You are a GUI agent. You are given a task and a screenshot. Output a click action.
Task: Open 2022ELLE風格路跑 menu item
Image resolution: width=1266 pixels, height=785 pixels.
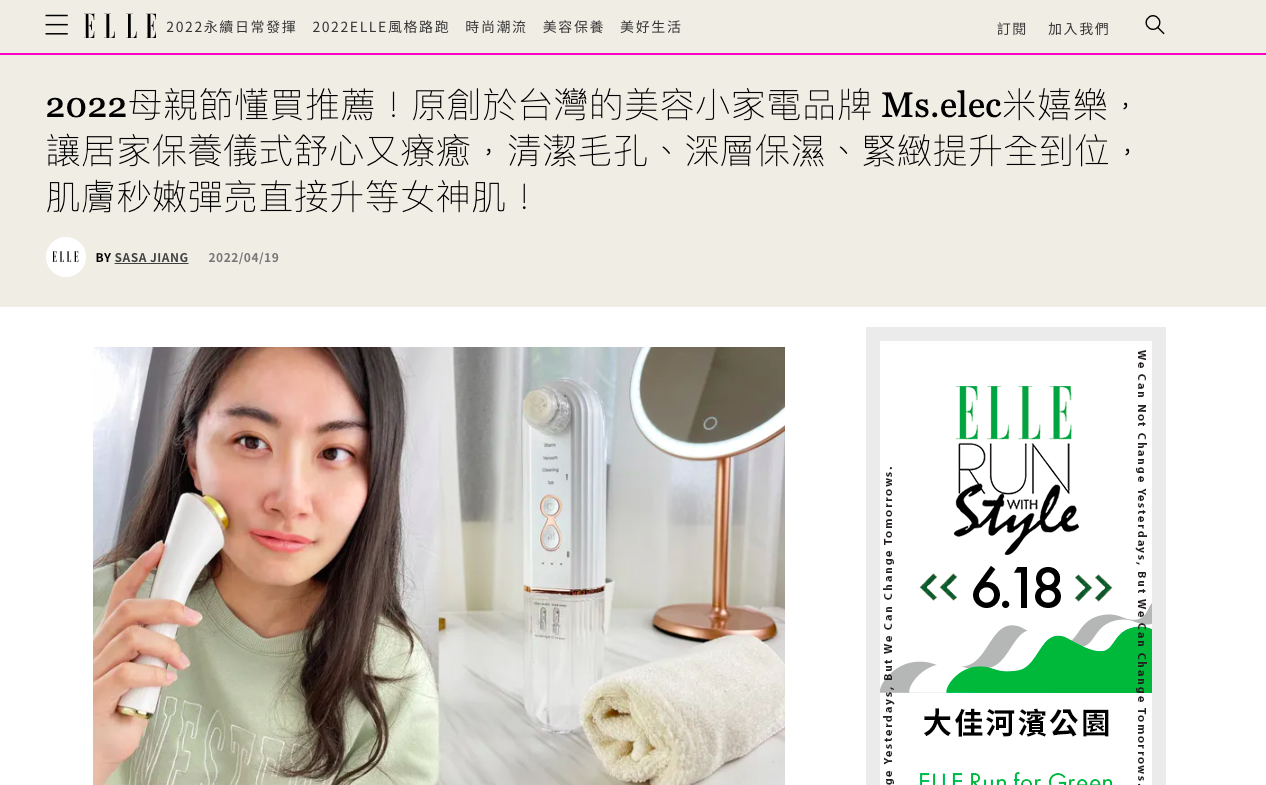click(381, 27)
